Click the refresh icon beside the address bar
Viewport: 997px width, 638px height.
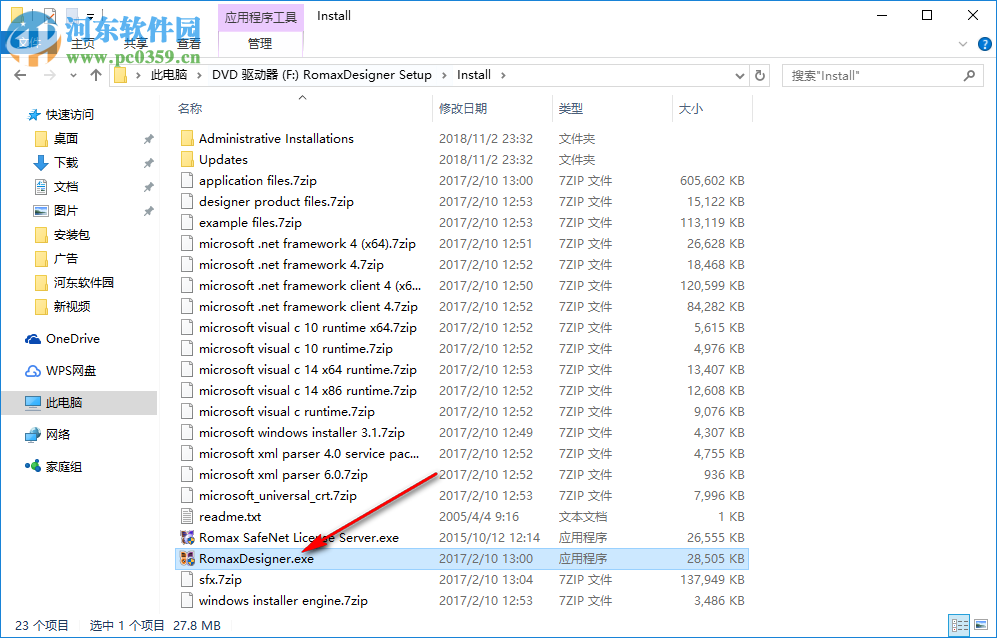pyautogui.click(x=758, y=74)
